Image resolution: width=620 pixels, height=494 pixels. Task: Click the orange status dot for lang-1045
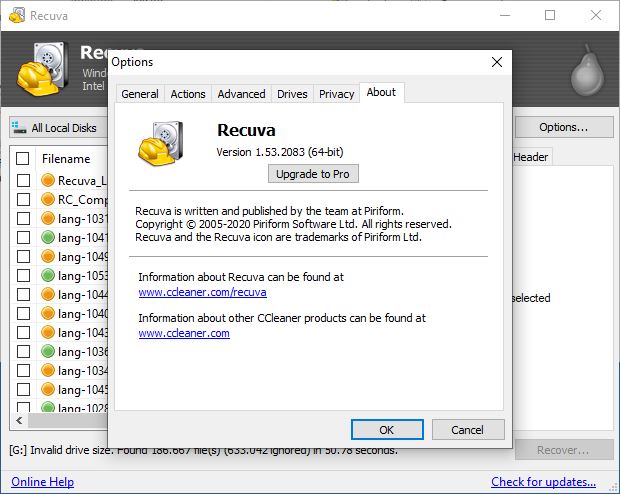(x=48, y=389)
